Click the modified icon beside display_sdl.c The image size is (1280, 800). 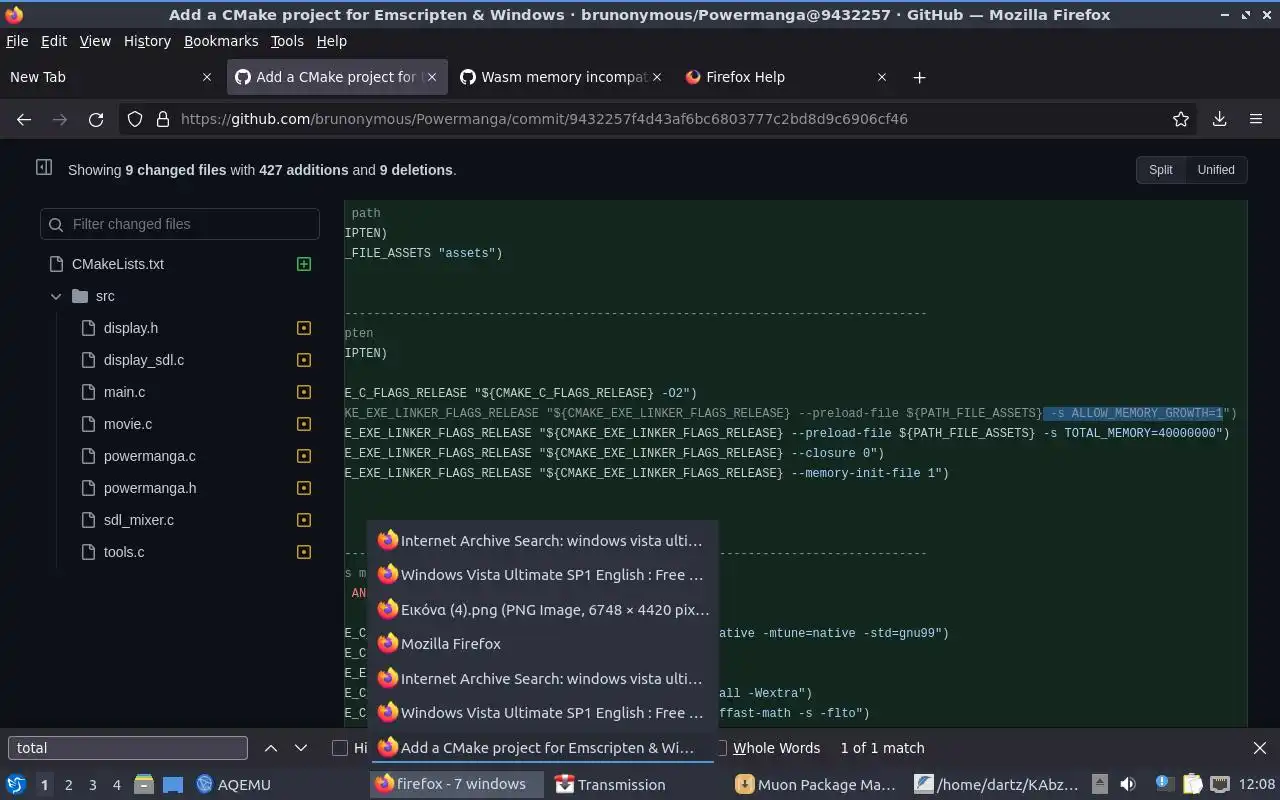click(304, 360)
